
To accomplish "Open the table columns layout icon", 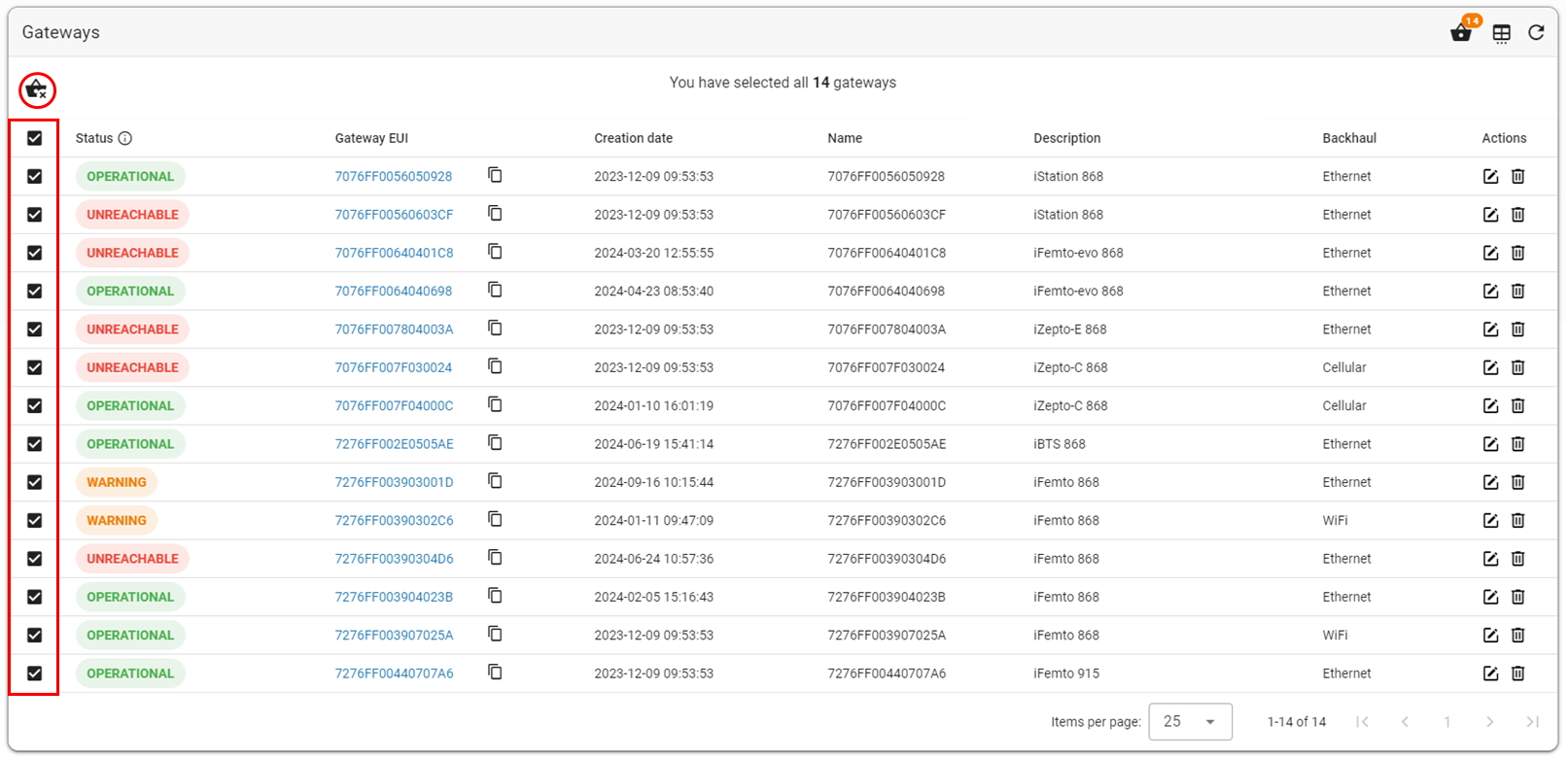I will (x=1502, y=33).
